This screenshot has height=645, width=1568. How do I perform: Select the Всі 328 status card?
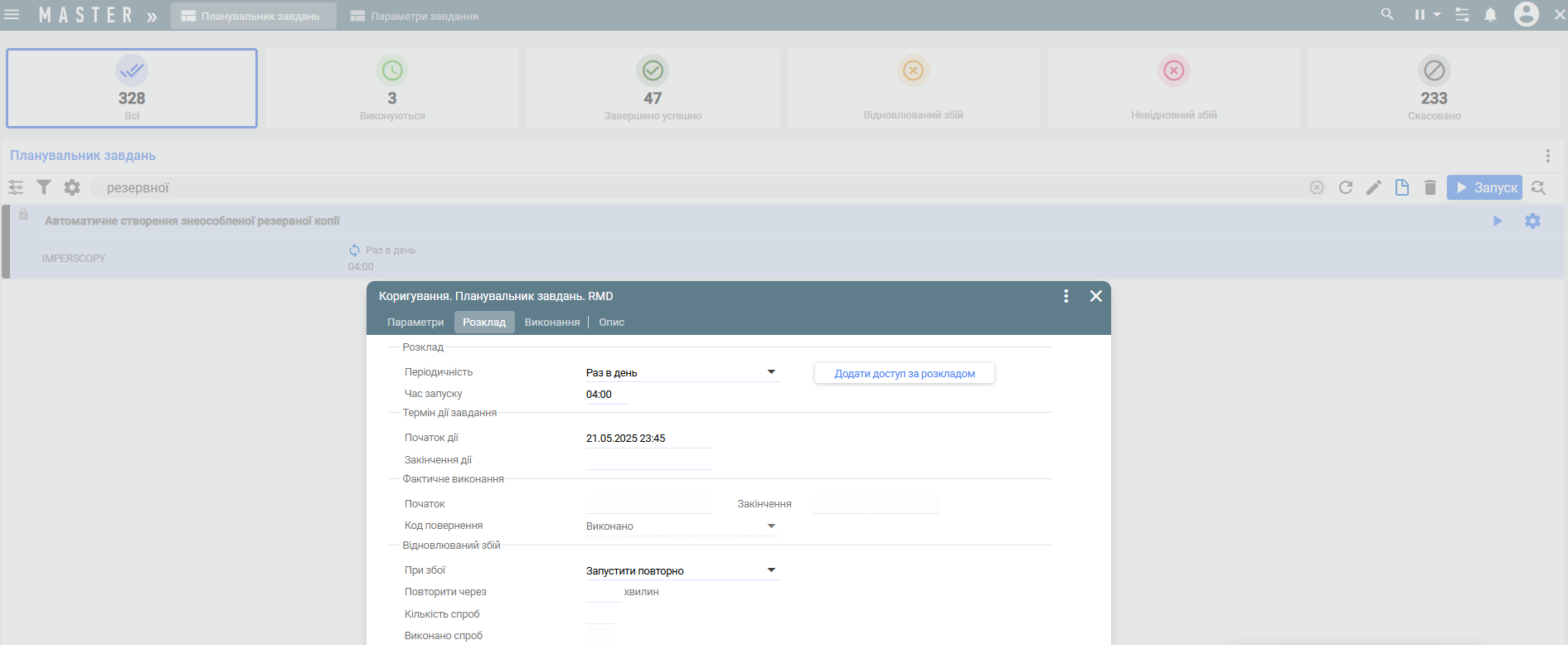click(132, 88)
